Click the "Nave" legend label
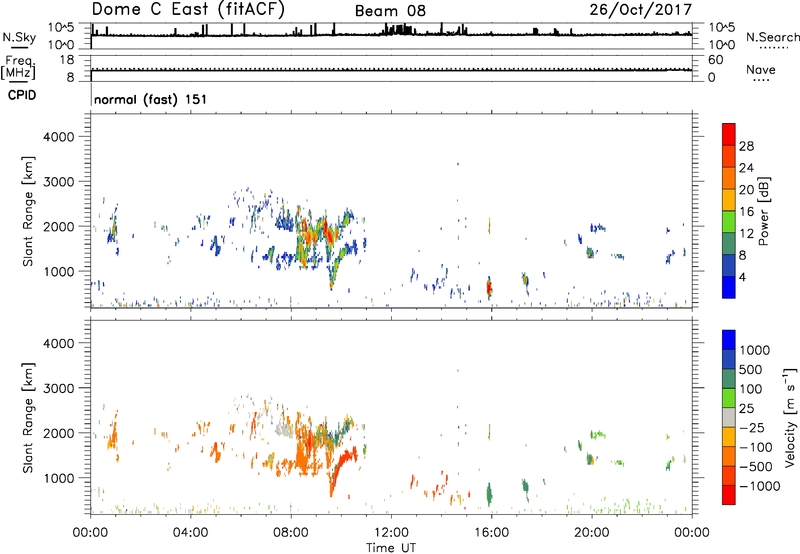This screenshot has height=554, width=800. click(760, 69)
